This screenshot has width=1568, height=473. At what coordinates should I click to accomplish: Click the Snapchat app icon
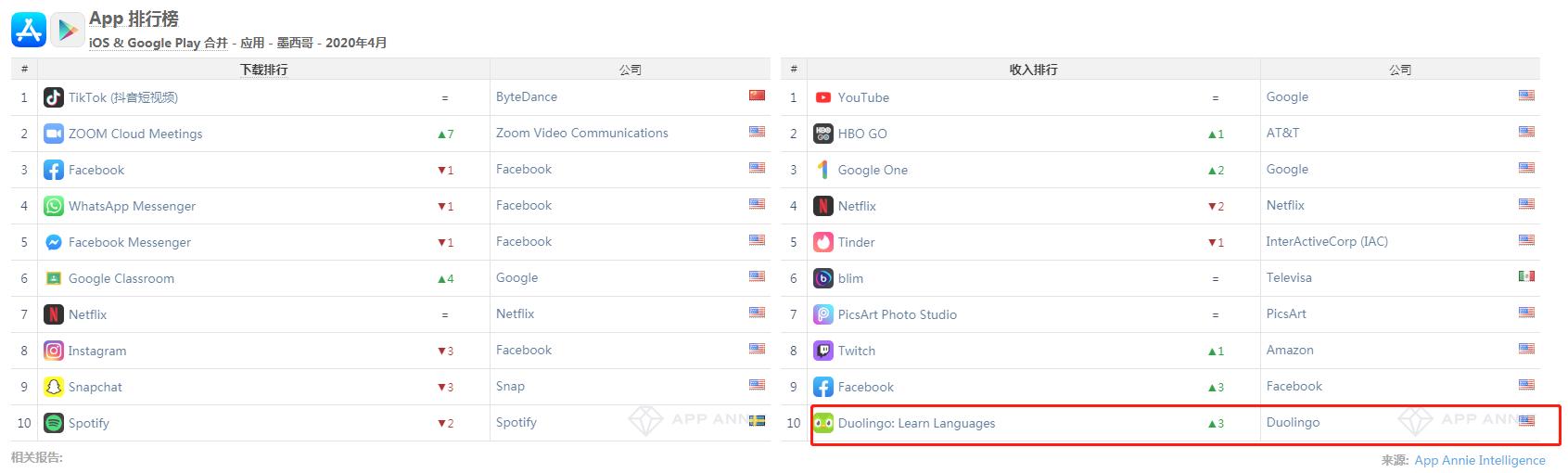(x=54, y=387)
